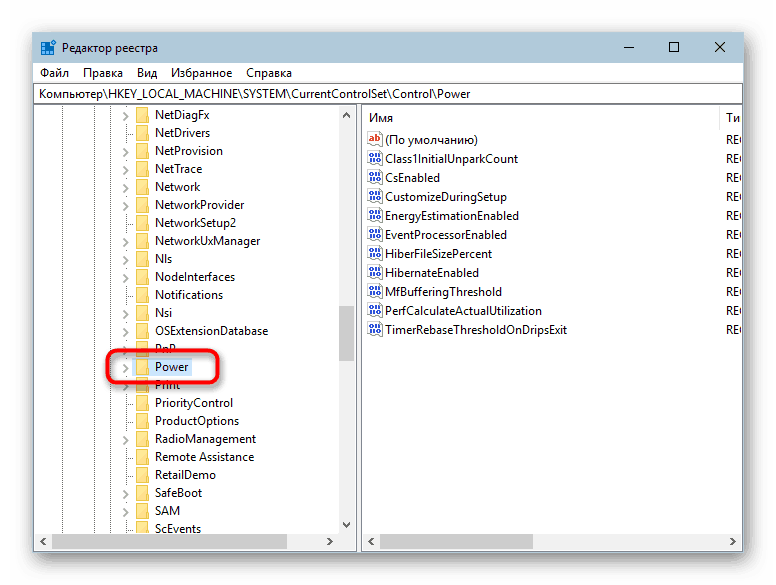
Task: Click the Network folder icon
Action: click(x=142, y=187)
